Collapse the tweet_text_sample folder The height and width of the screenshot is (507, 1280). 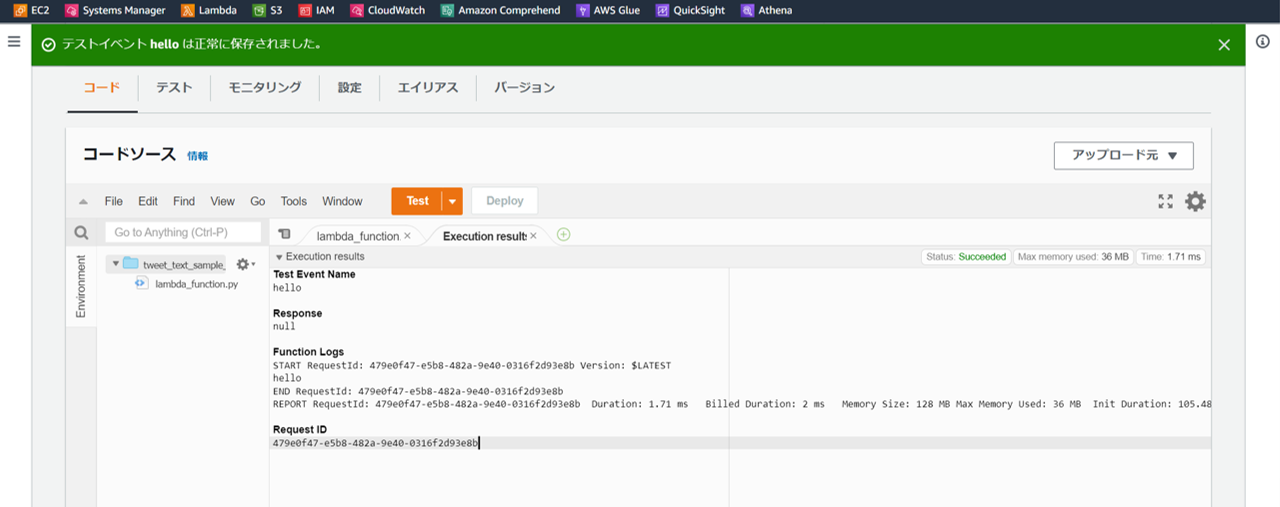(x=116, y=264)
